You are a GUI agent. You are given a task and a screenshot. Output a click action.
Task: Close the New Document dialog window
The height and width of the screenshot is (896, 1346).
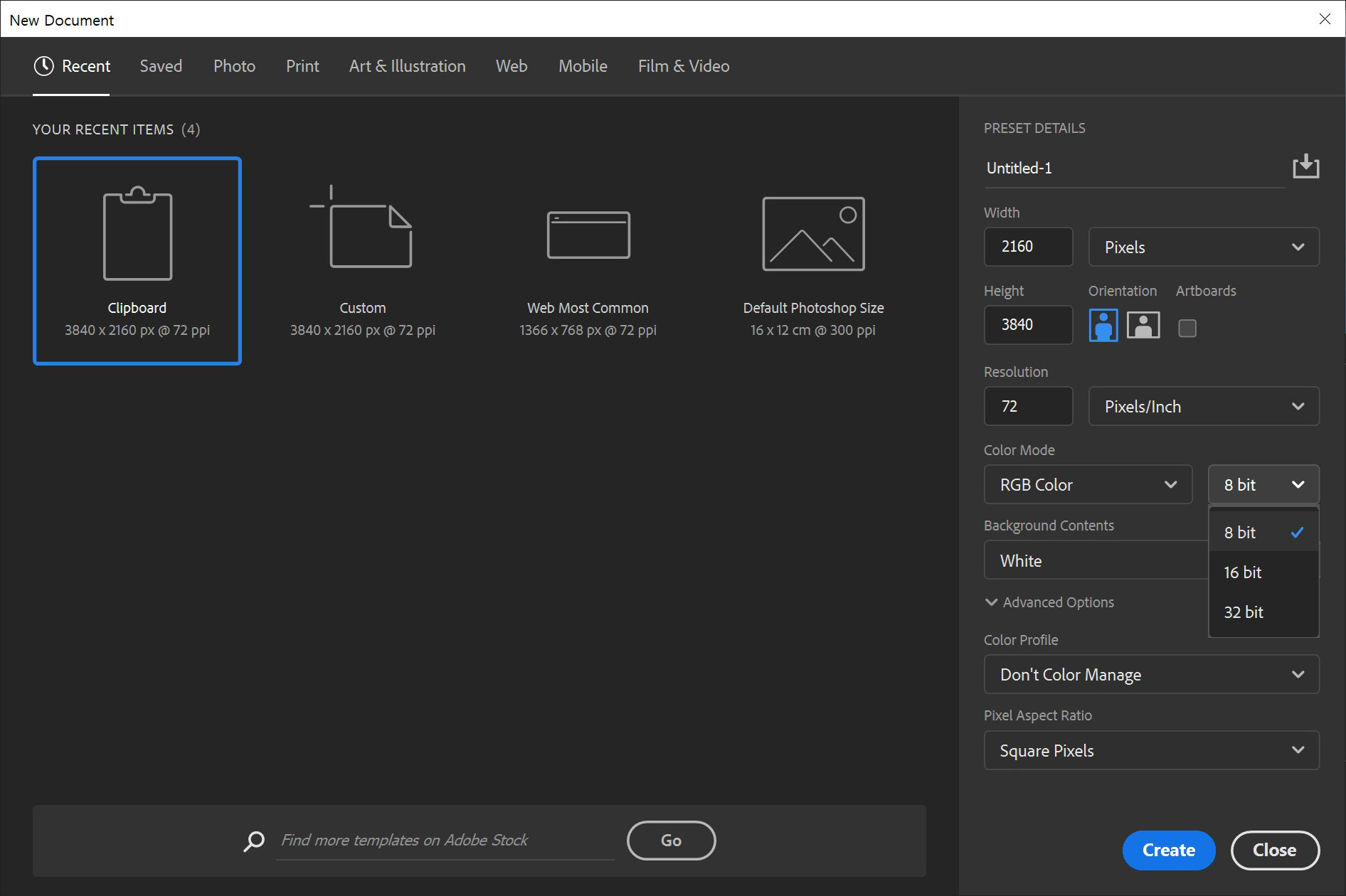click(1325, 19)
